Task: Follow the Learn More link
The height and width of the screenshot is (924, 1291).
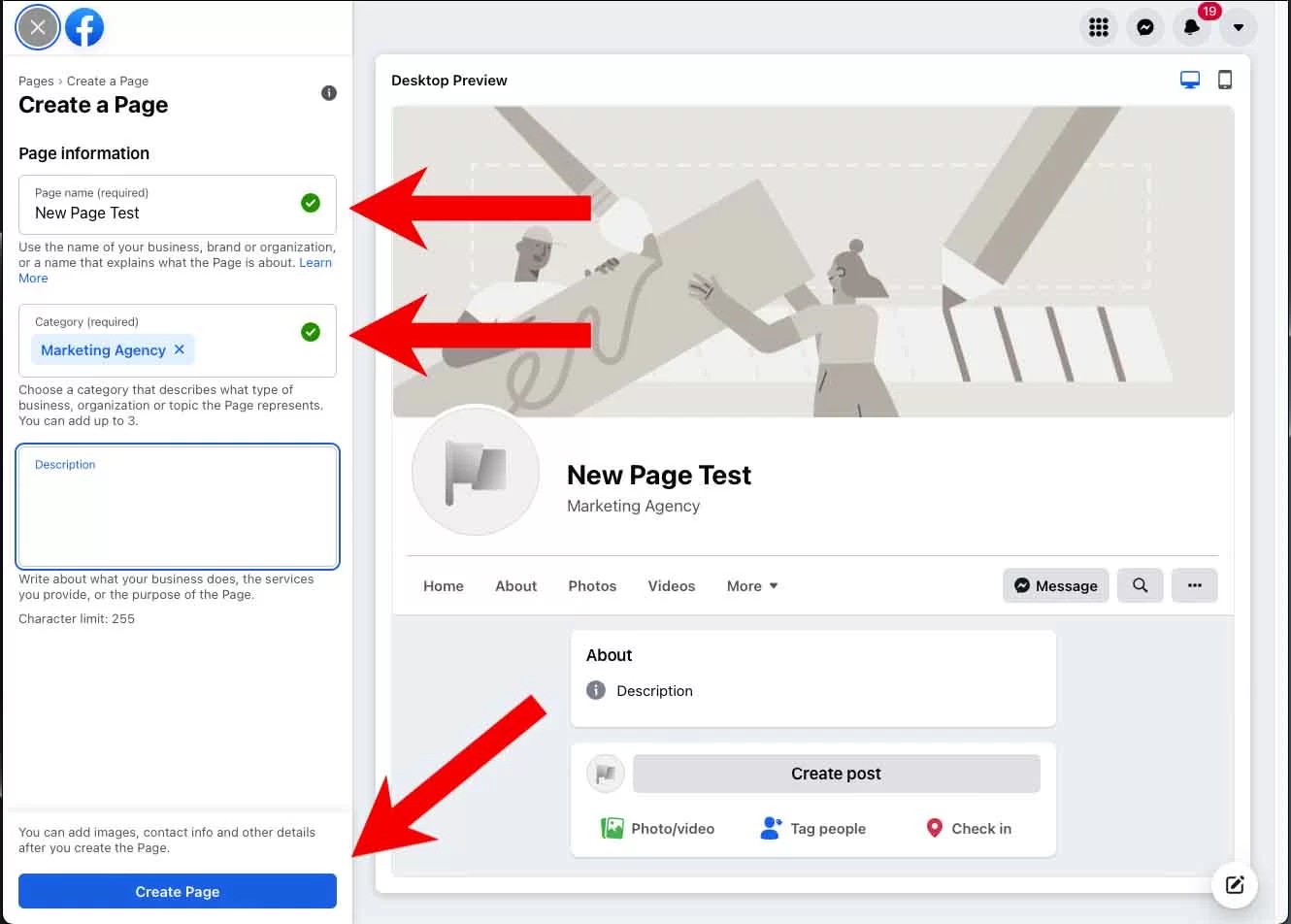Action: coord(315,263)
